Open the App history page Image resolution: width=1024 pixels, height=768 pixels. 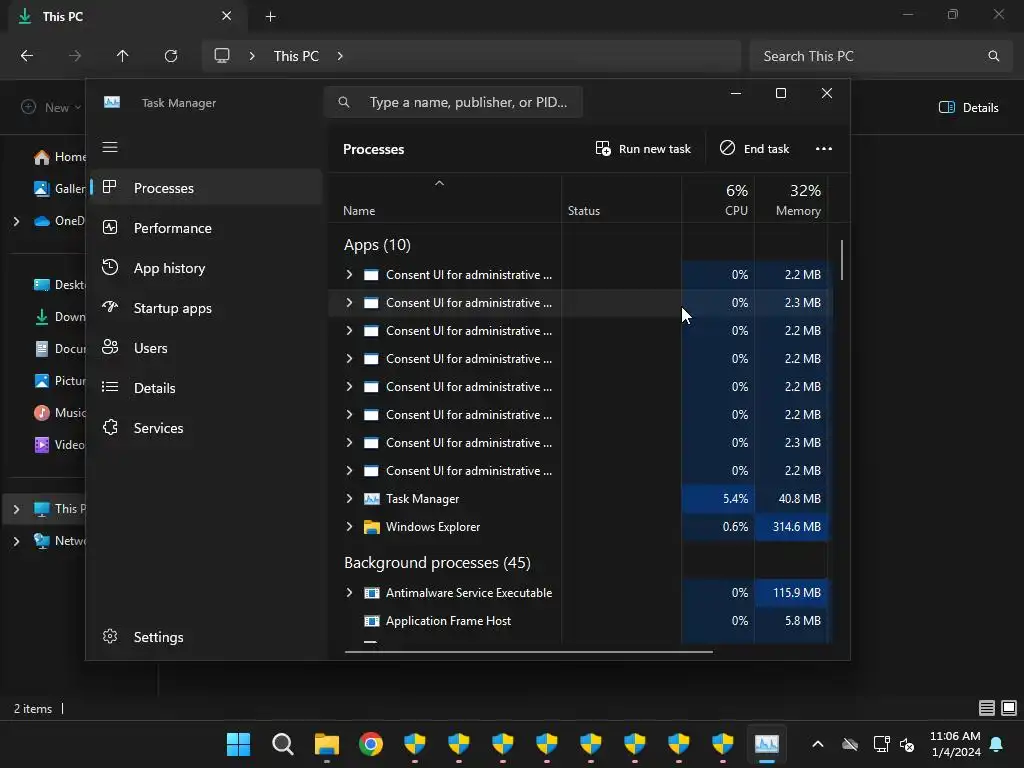(206, 268)
